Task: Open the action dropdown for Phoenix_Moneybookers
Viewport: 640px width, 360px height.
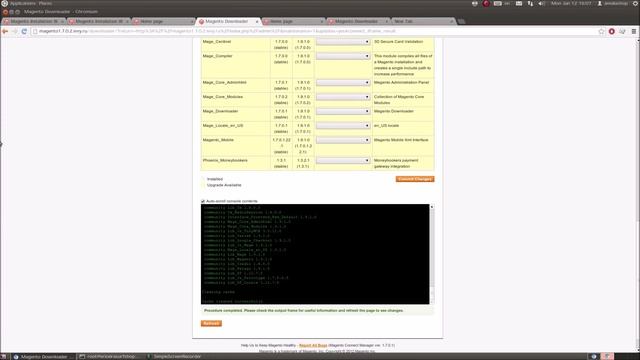Action: pyautogui.click(x=343, y=160)
